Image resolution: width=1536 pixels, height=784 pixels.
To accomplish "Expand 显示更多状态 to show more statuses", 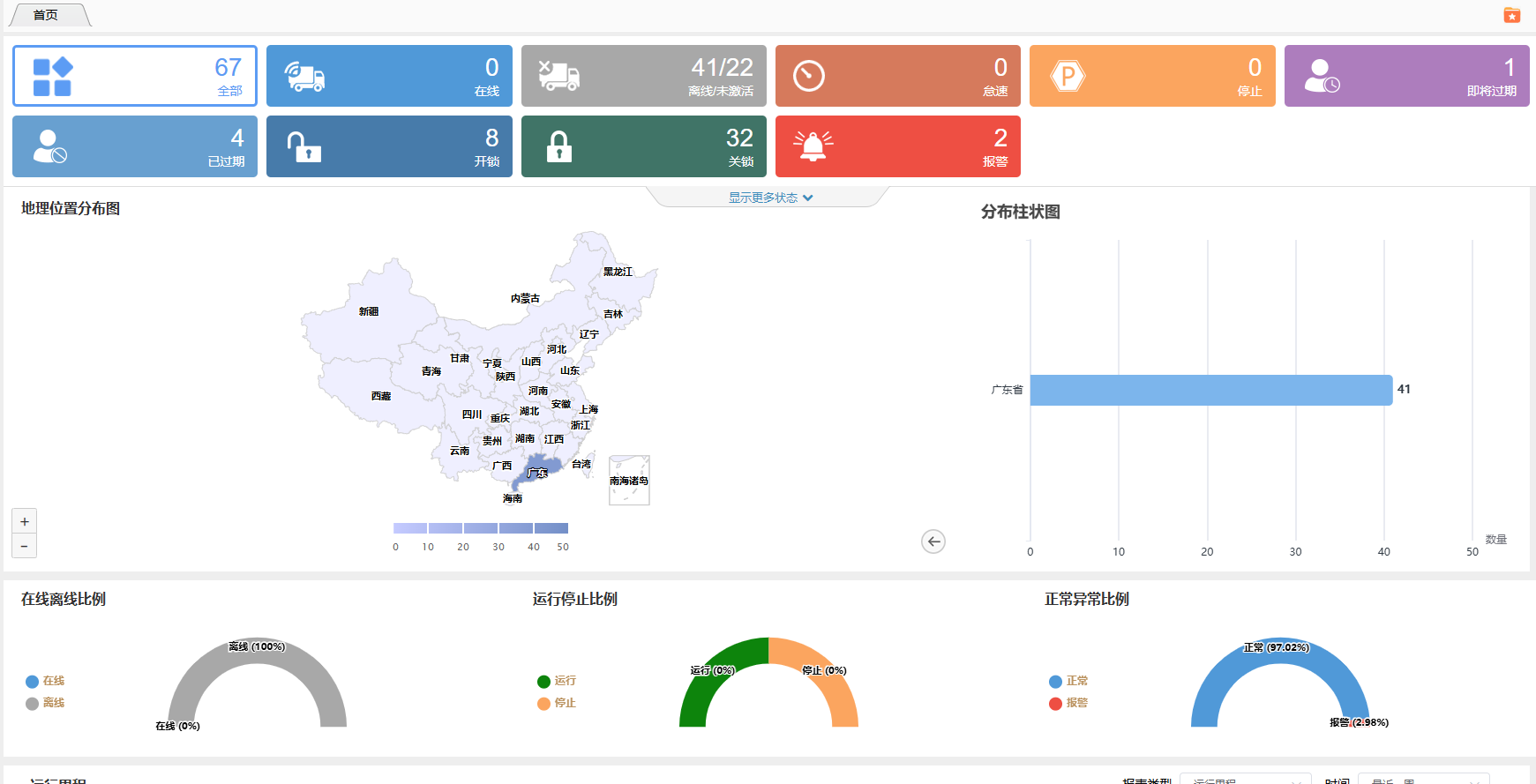I will [x=769, y=198].
